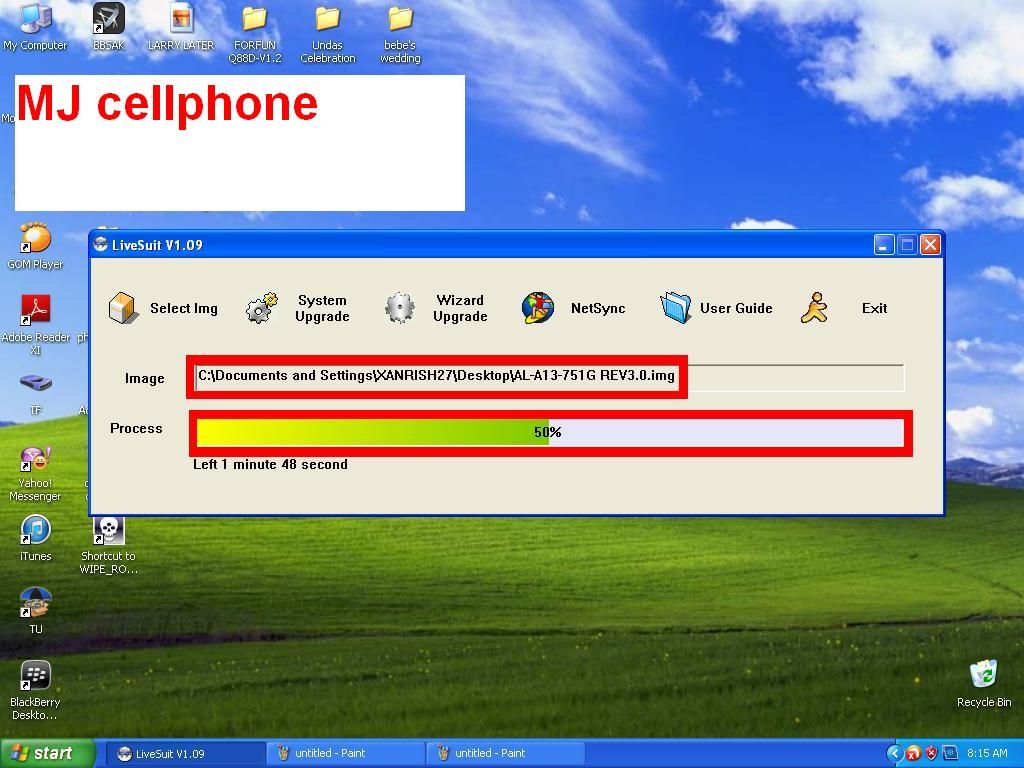Open Yahoo! Messenger desktop icon
The width and height of the screenshot is (1024, 768).
[x=35, y=459]
